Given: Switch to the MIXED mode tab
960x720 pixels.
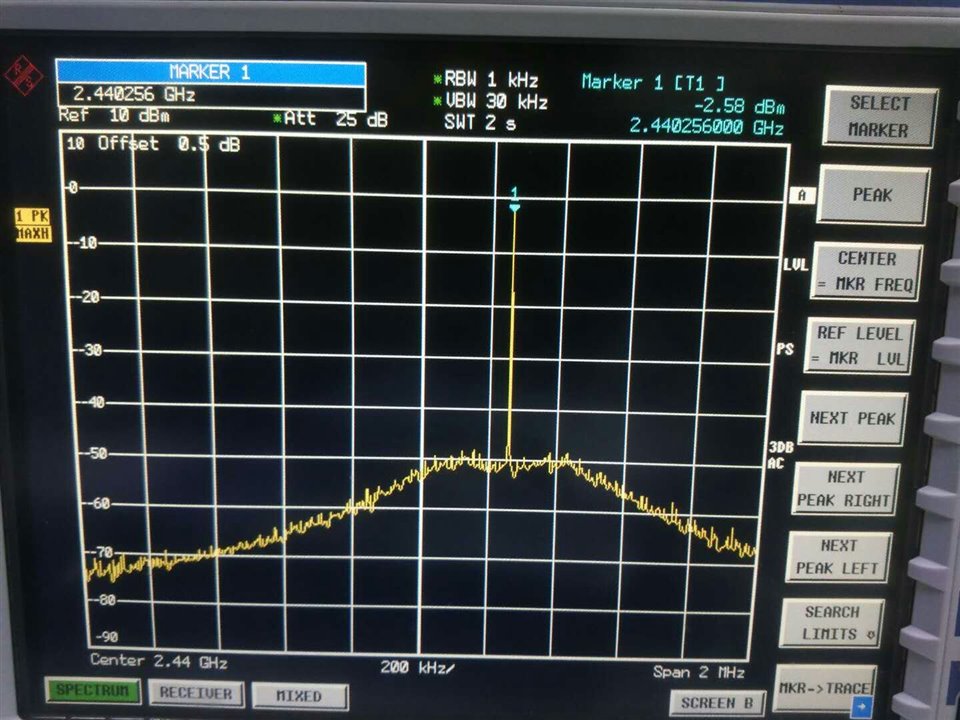Looking at the screenshot, I should click(299, 696).
